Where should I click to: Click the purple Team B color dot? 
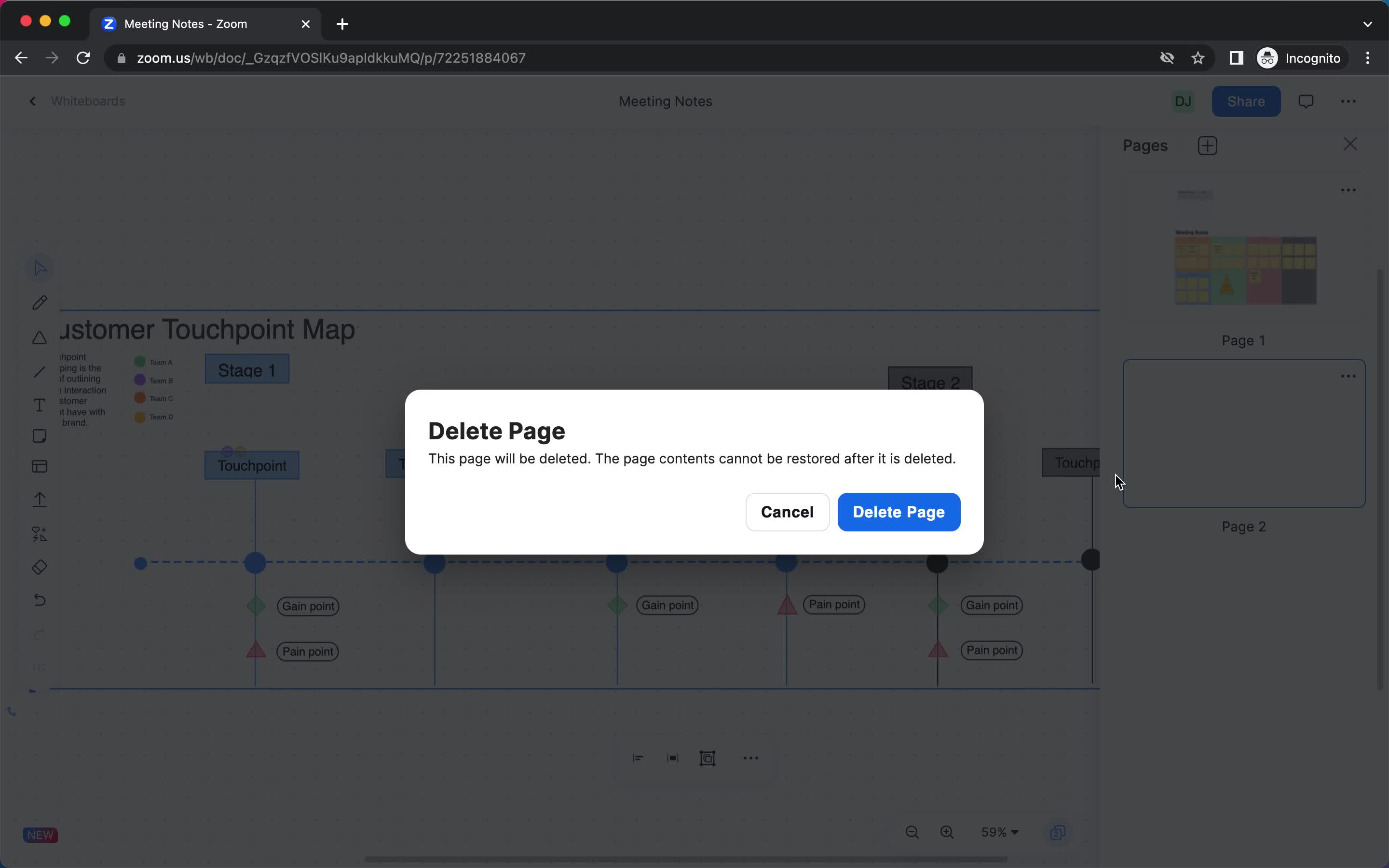[139, 380]
